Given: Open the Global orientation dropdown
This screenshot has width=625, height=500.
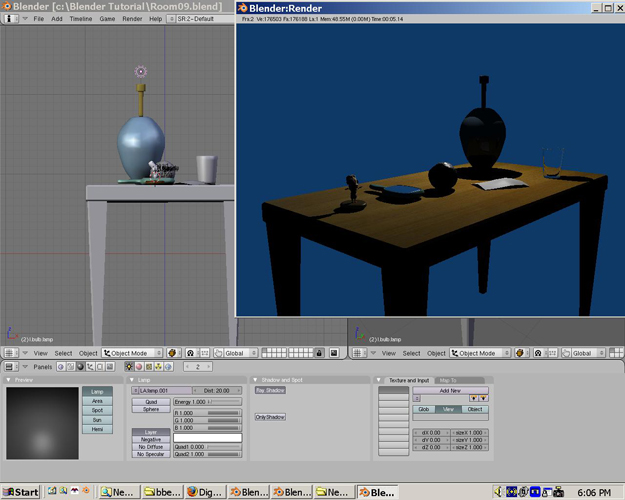Looking at the screenshot, I should pyautogui.click(x=238, y=353).
